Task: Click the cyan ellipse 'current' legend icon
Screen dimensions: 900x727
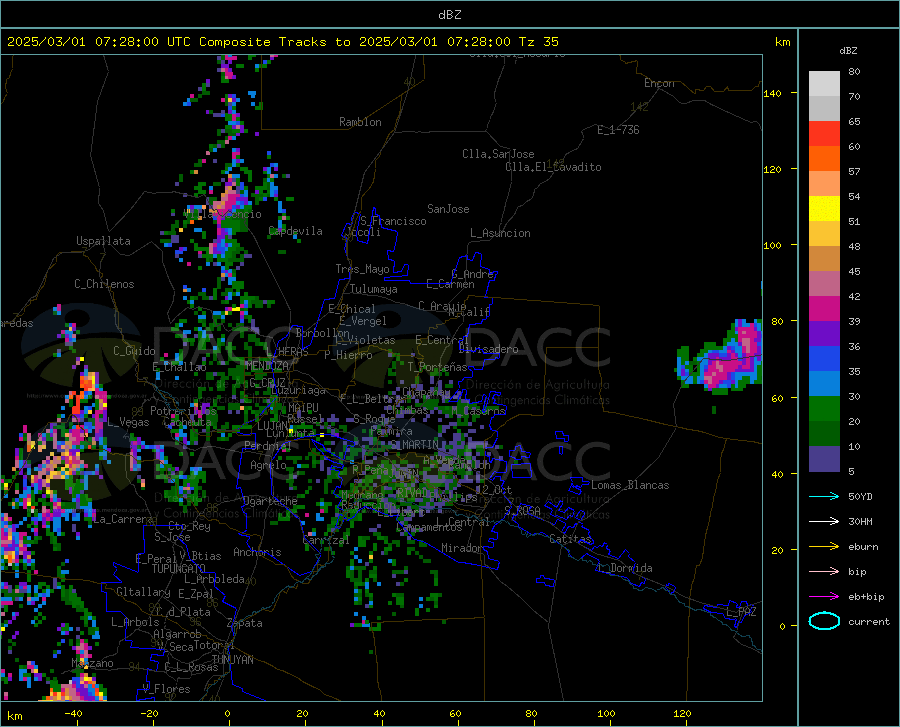Action: coord(824,621)
